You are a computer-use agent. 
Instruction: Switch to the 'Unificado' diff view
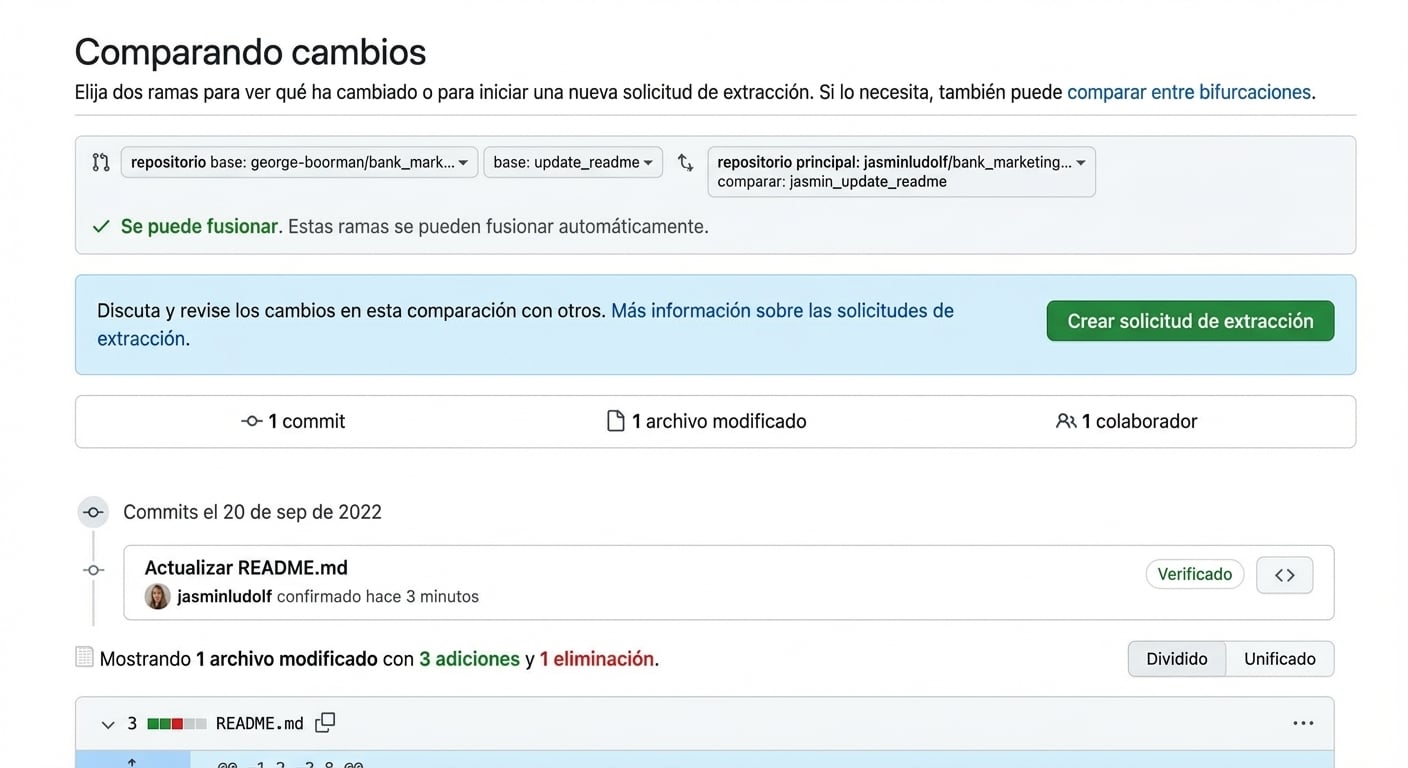(1280, 659)
